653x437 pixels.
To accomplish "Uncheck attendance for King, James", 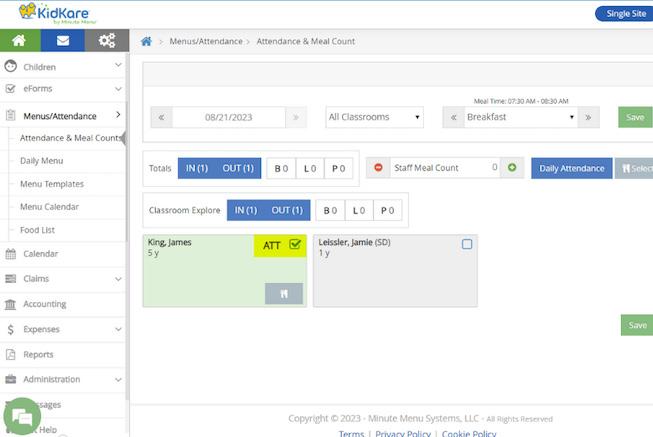I will pos(295,245).
